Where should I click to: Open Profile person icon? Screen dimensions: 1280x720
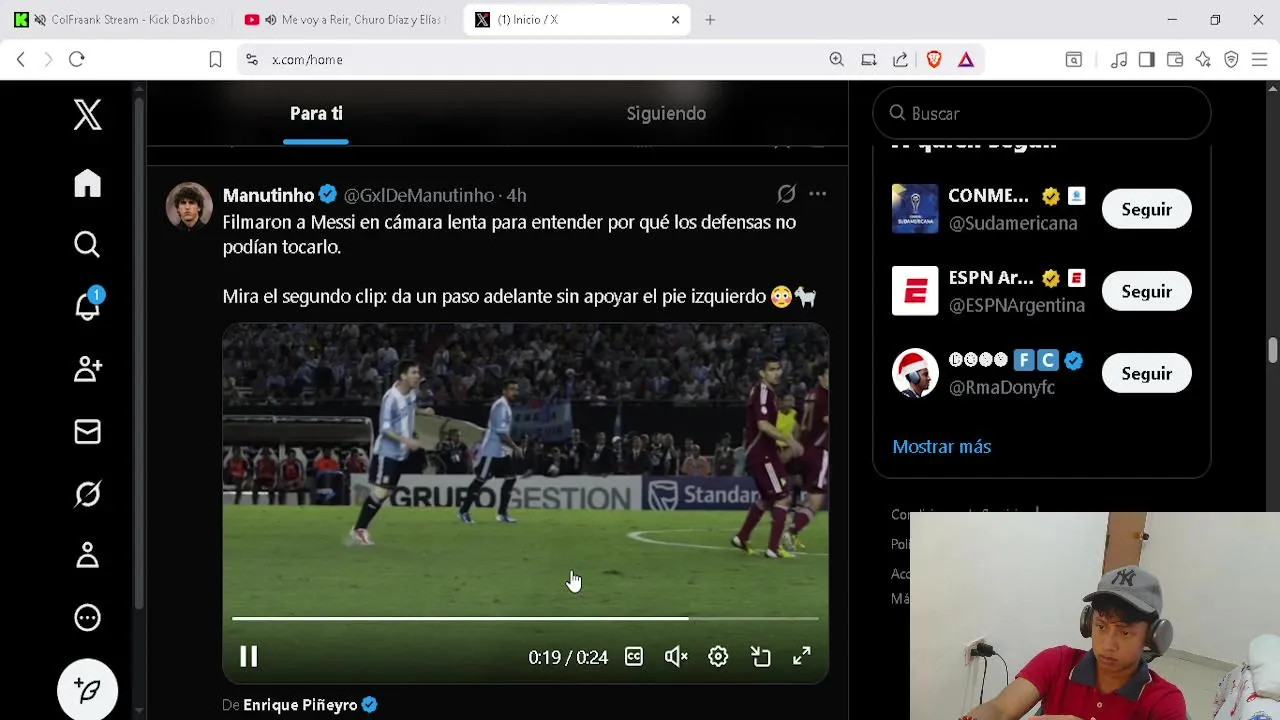tap(88, 555)
